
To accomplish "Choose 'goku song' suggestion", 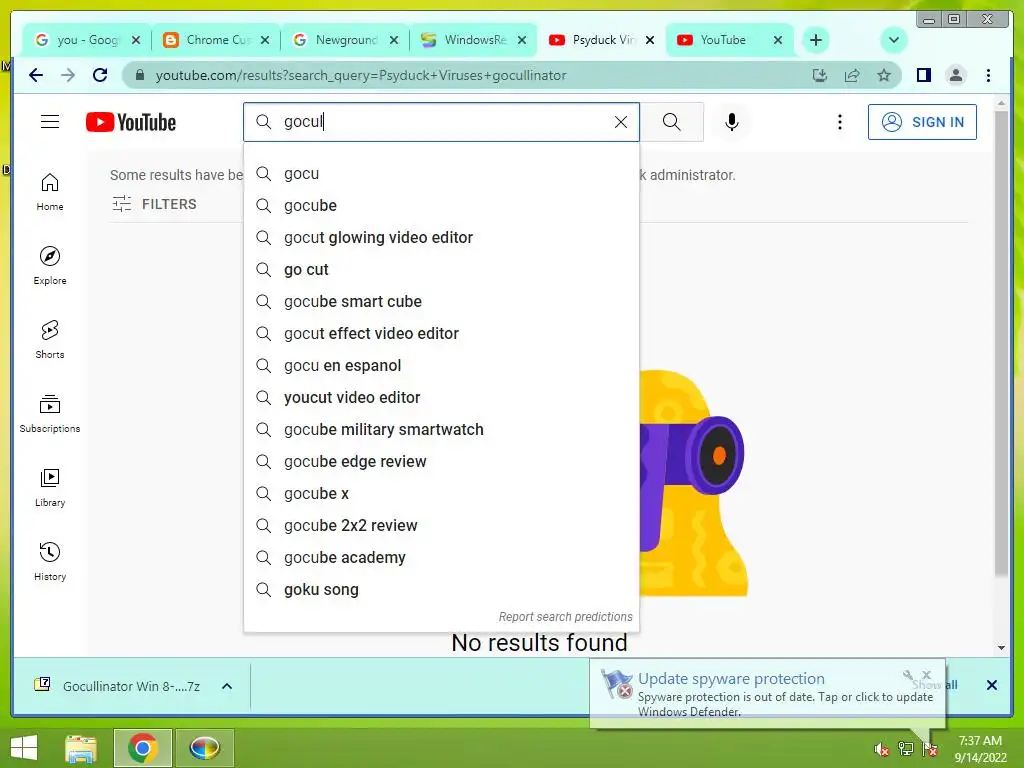I will point(441,590).
